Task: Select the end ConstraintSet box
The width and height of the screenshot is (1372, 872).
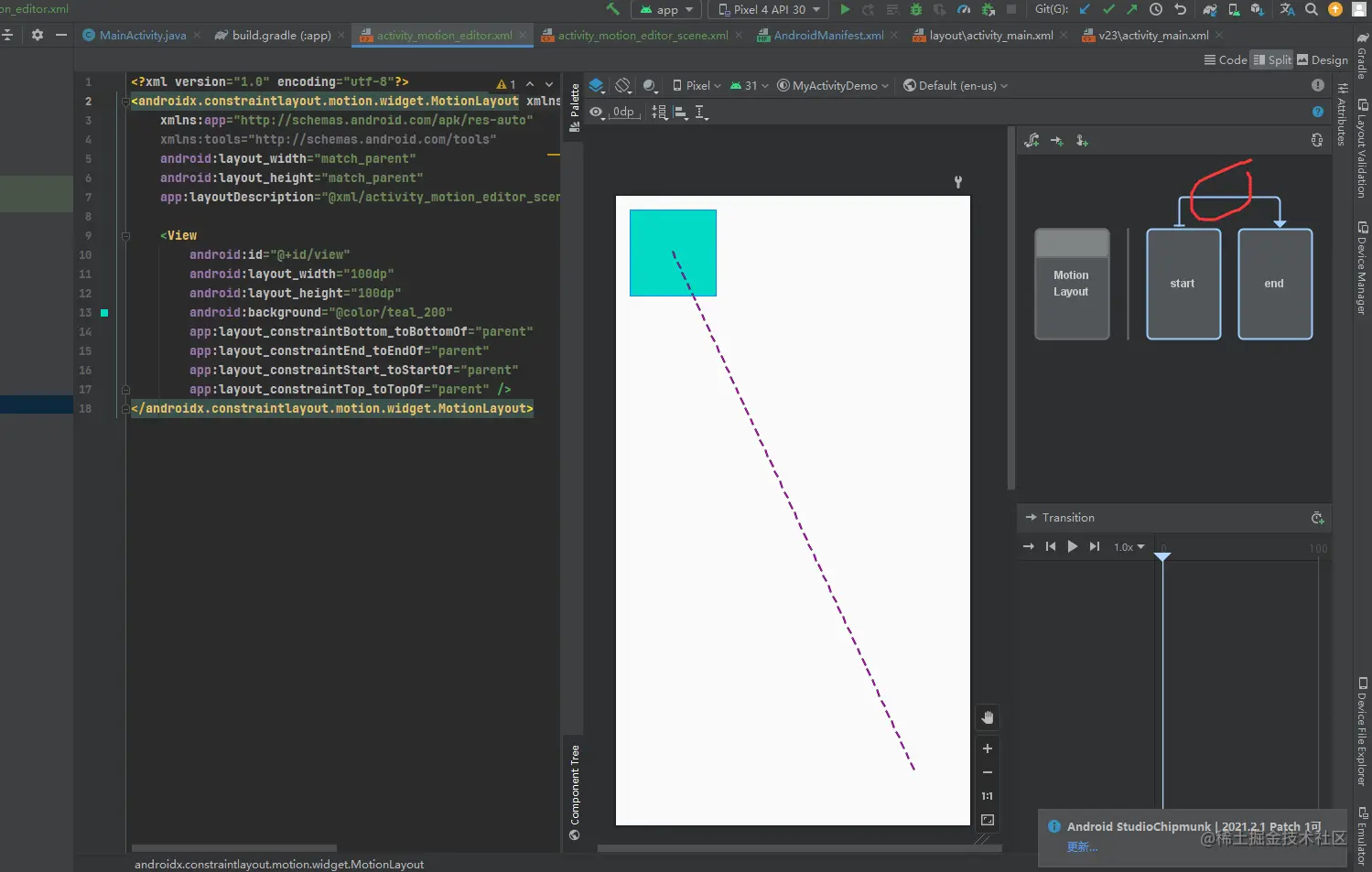Action: 1275,284
